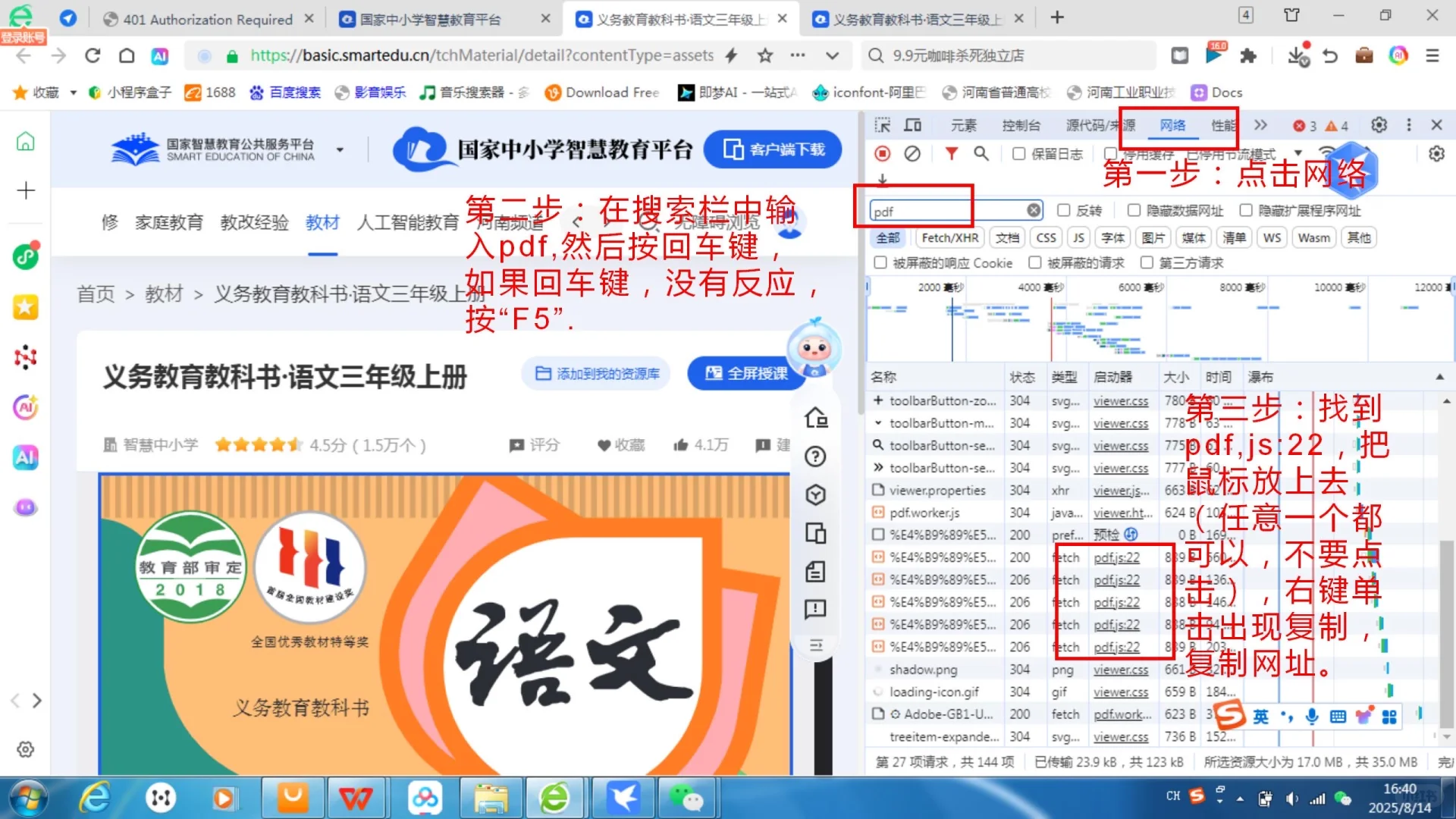Stop recording the network log
Viewport: 1456px width, 819px height.
click(883, 154)
